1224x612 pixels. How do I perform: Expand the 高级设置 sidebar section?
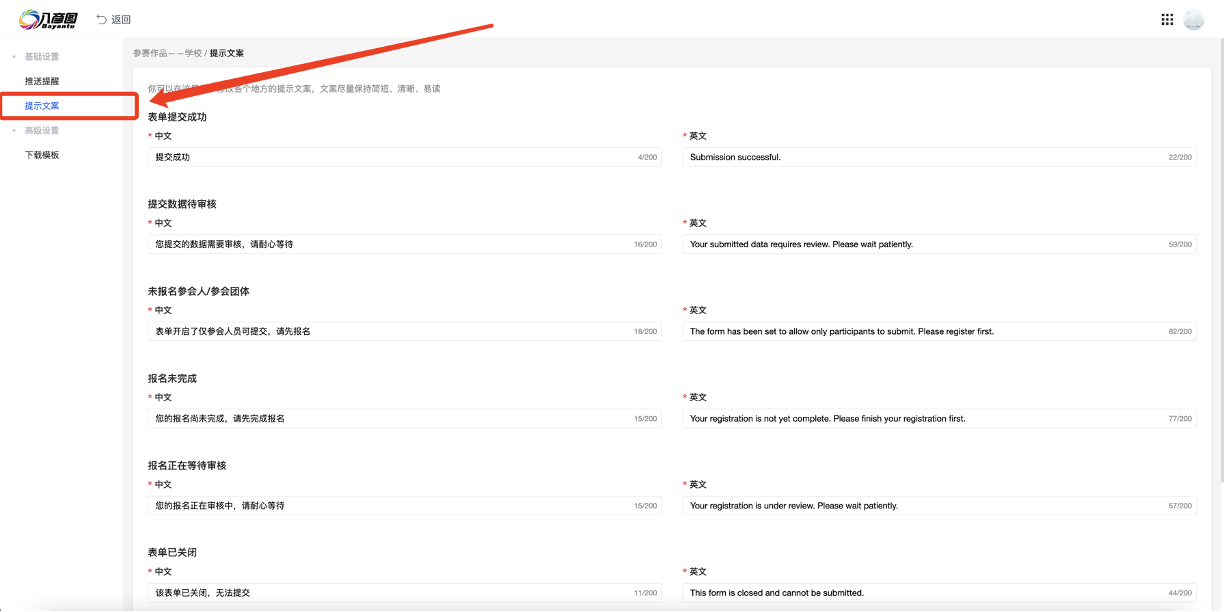tap(41, 130)
